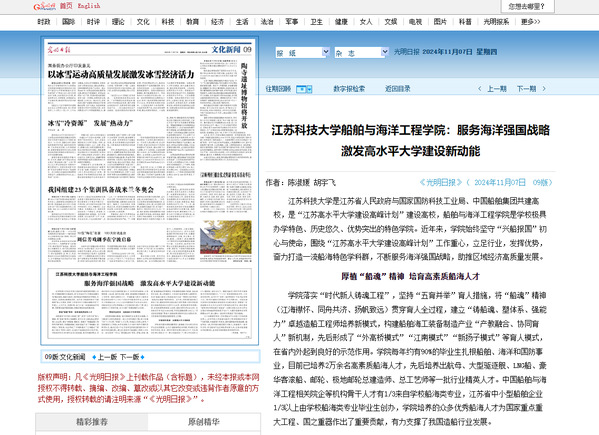599x435 pixels.
Task: Click the diamond icon before 上一版
Action: [94, 357]
